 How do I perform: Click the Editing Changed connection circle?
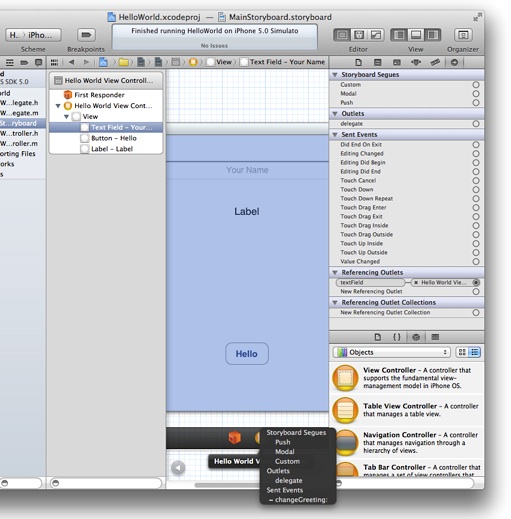click(x=476, y=154)
